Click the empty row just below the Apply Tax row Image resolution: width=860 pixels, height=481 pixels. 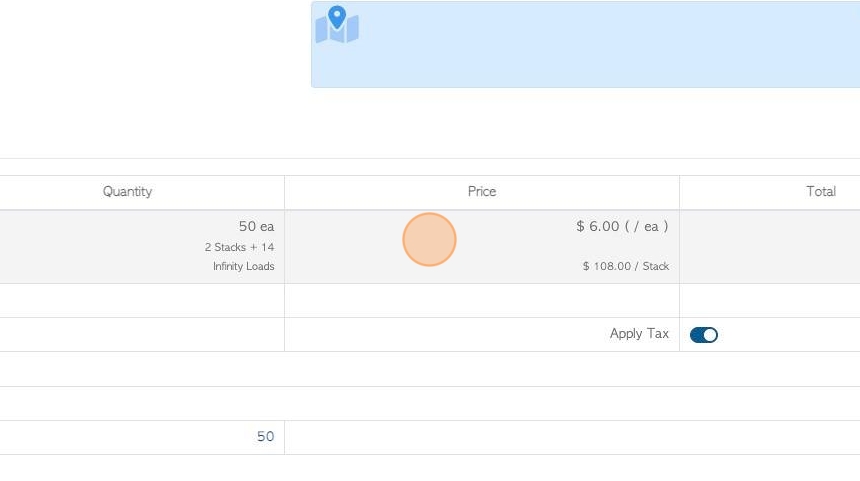click(430, 369)
